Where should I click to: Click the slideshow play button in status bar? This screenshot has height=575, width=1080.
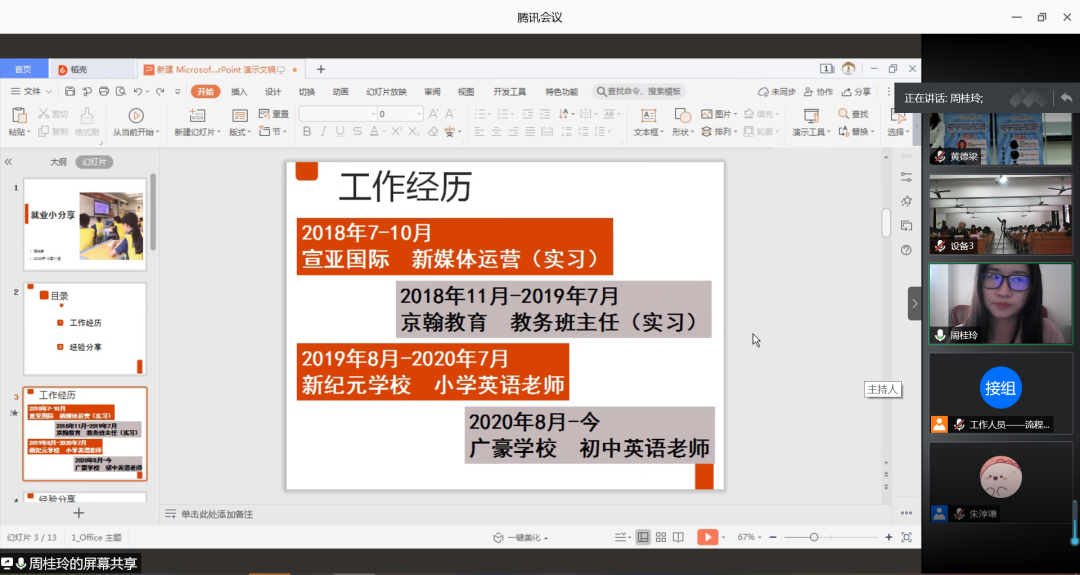pos(707,537)
